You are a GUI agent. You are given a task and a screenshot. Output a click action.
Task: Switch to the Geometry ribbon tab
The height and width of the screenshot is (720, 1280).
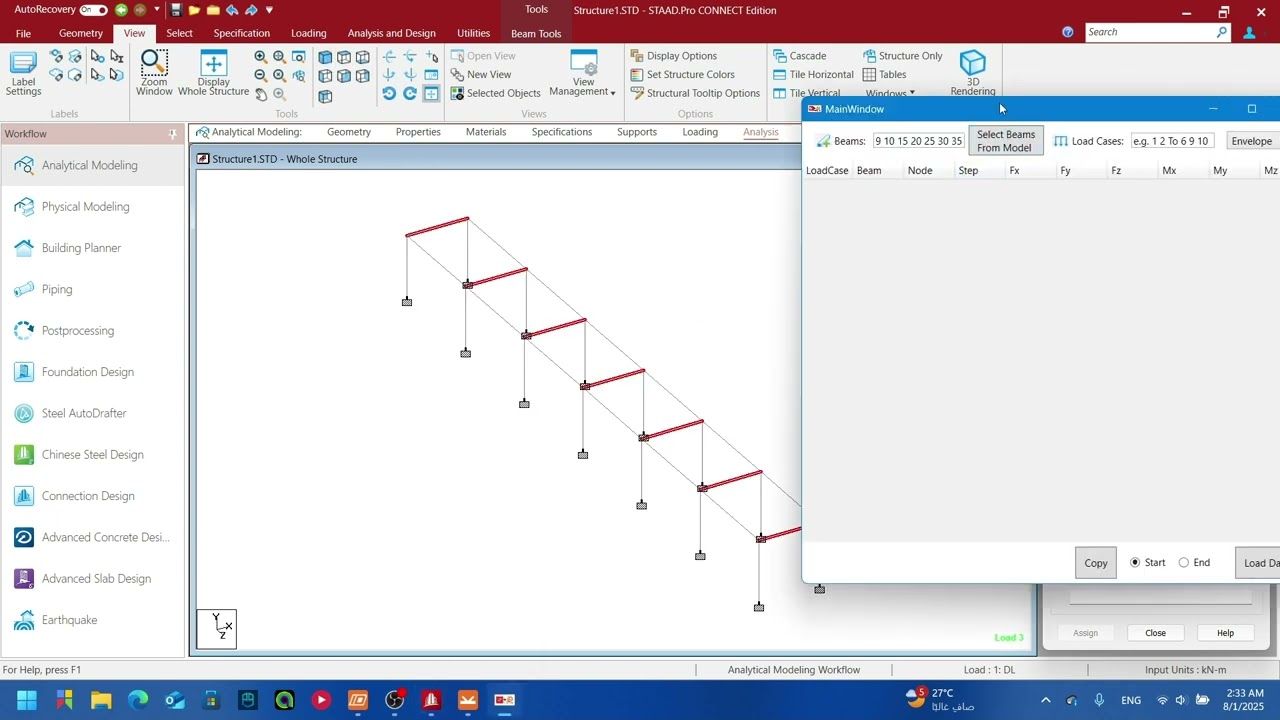(81, 33)
